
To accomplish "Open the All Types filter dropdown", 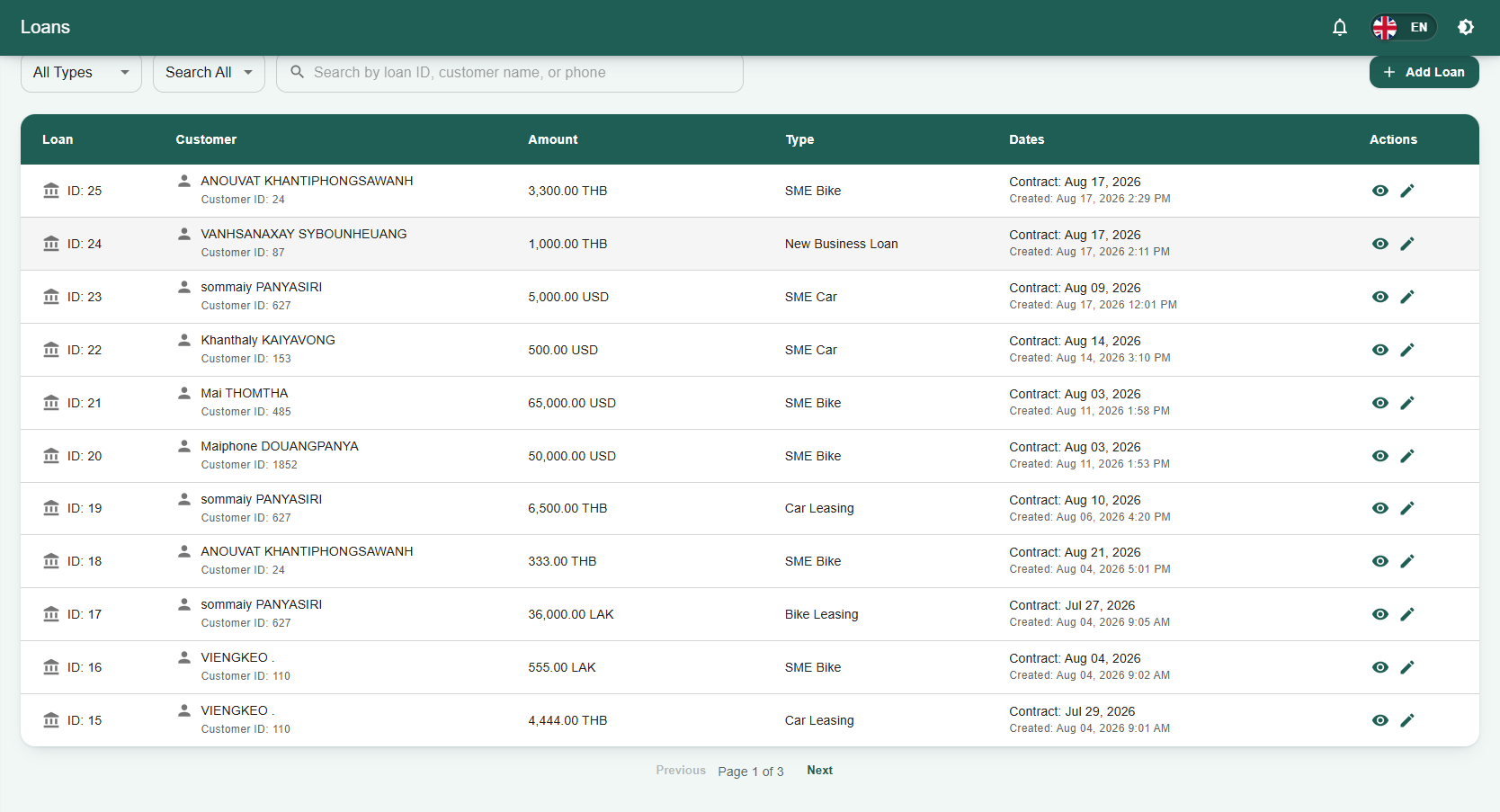I will pyautogui.click(x=81, y=72).
